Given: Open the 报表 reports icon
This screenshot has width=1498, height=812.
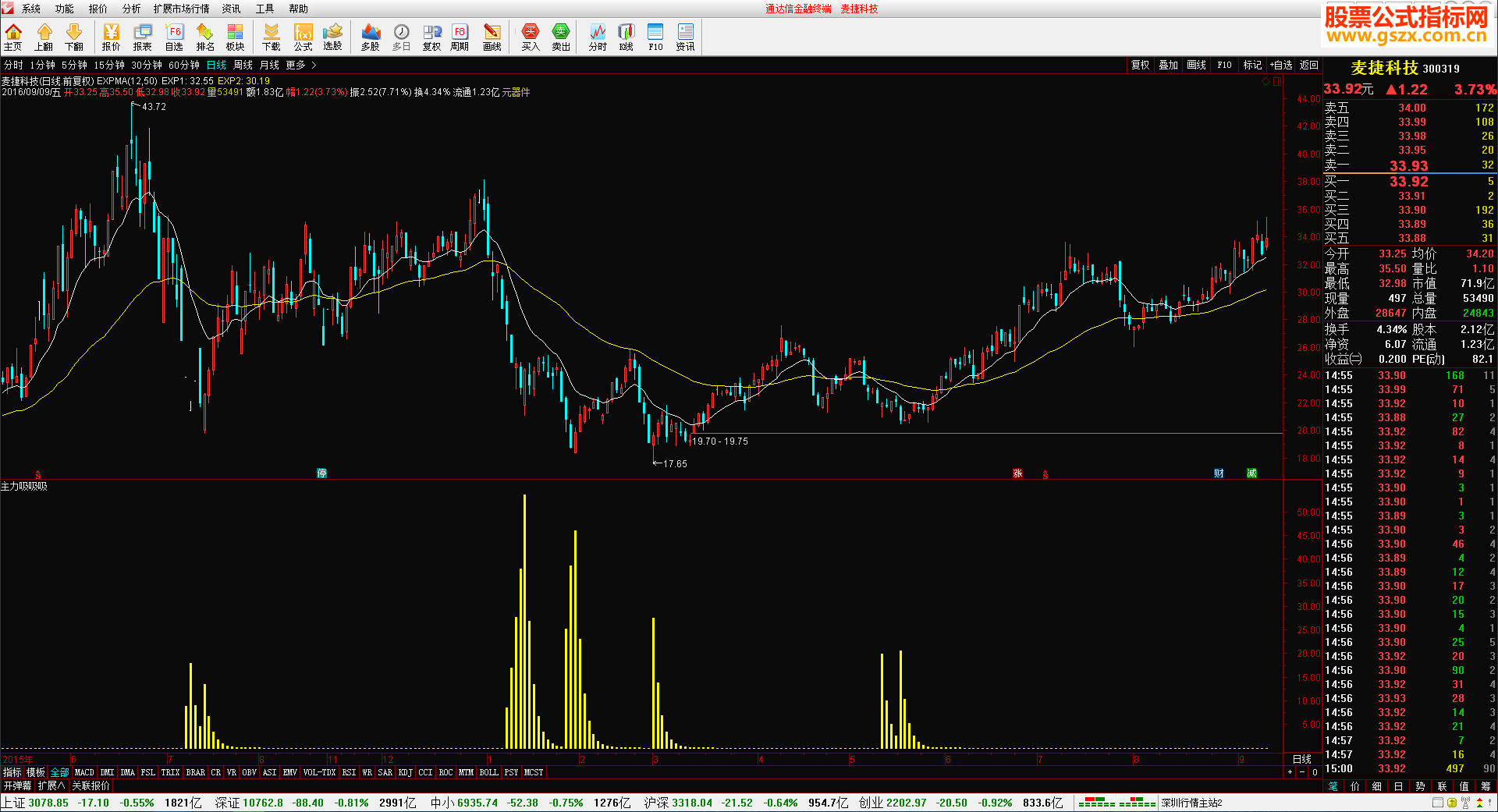Looking at the screenshot, I should point(143,37).
